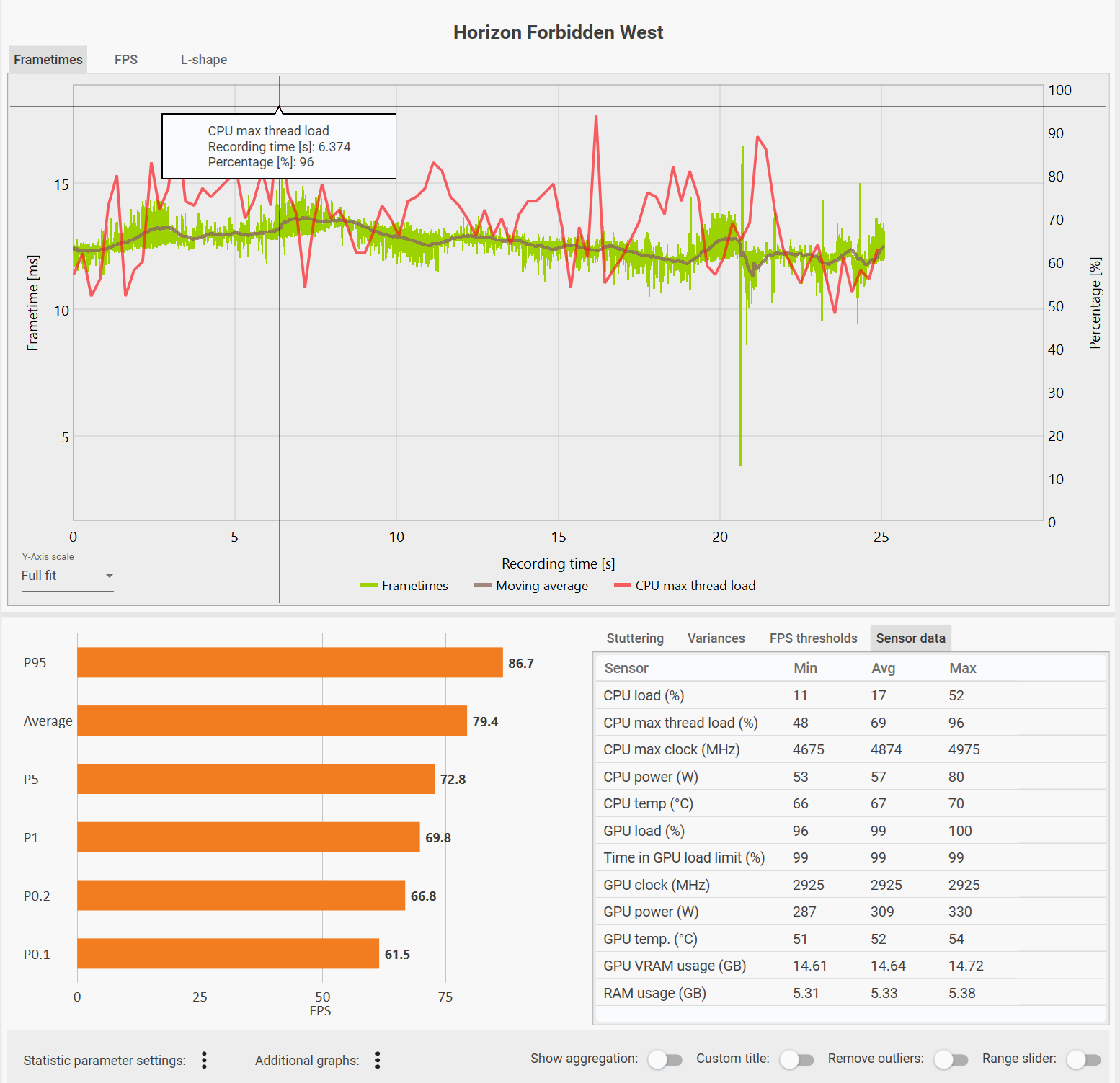Click the P0.2 FPS bar
This screenshot has height=1083, width=1120.
pos(241,896)
